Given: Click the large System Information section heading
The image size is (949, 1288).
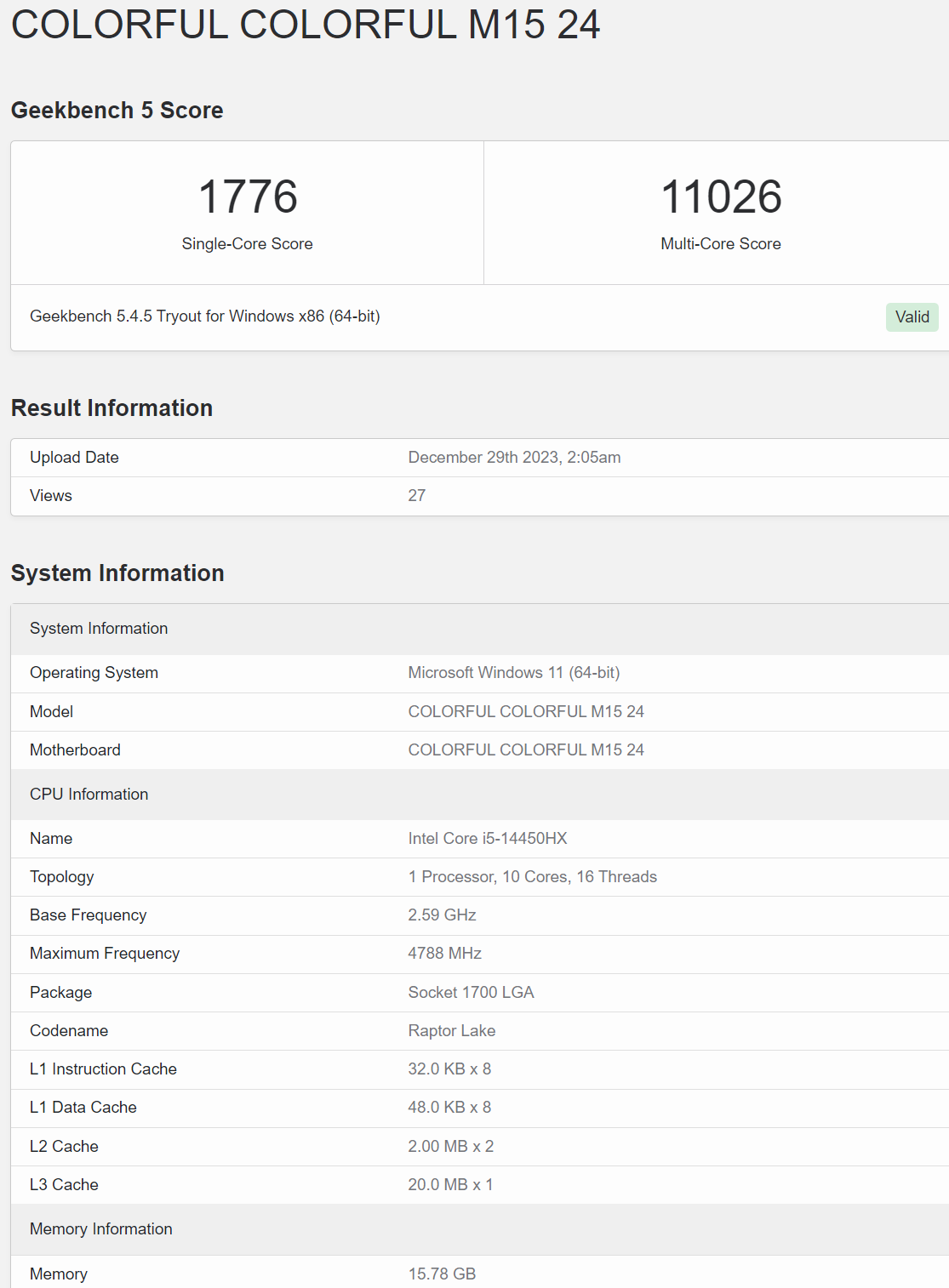Looking at the screenshot, I should click(117, 573).
